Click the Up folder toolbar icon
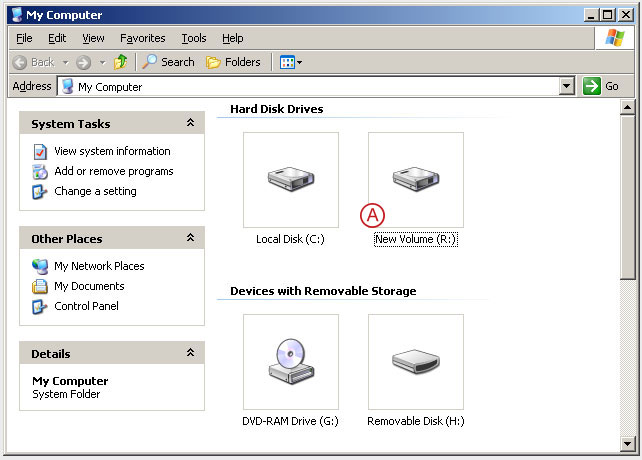This screenshot has height=460, width=642. 121,62
